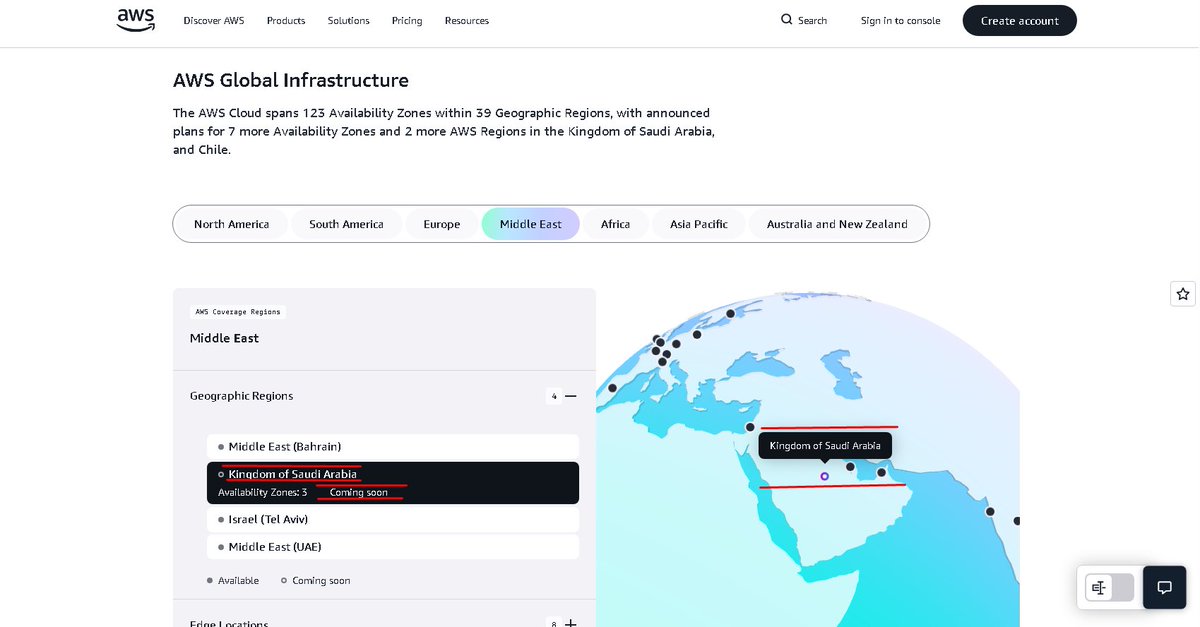Switch to the Africa tab
This screenshot has height=627, width=1200.
616,224
